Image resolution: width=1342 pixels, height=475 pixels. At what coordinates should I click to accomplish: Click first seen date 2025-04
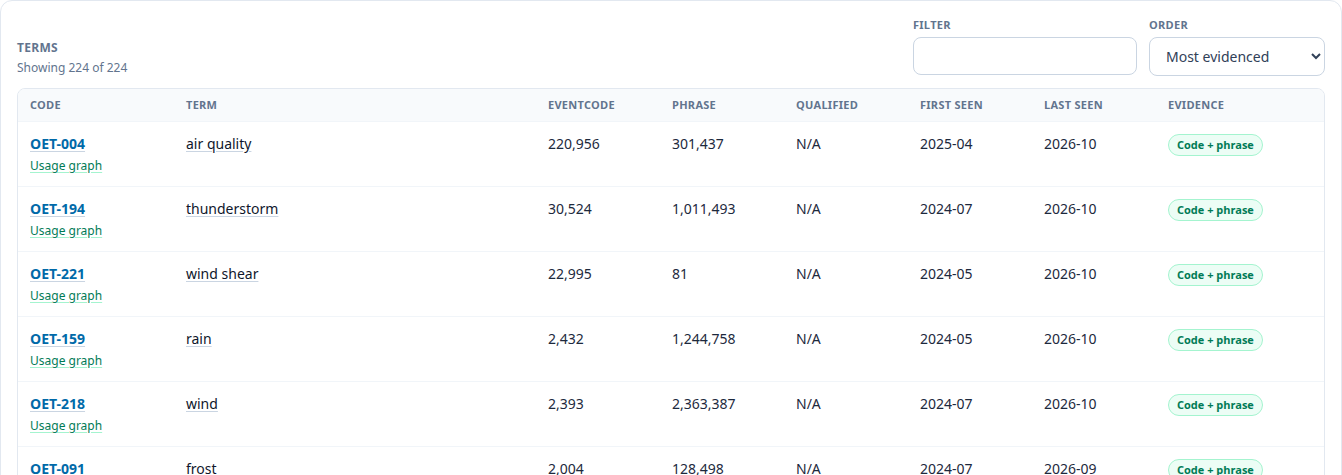tap(946, 144)
